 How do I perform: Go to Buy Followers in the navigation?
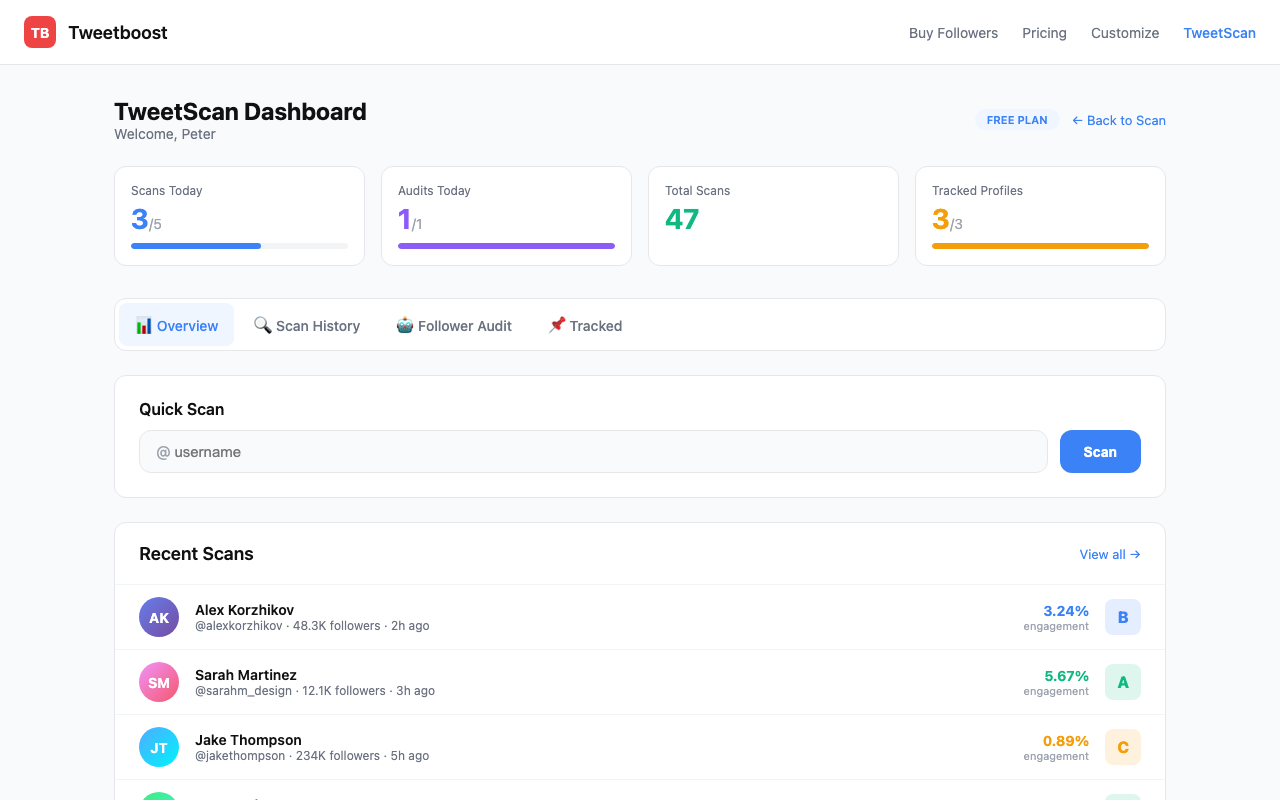(x=953, y=33)
